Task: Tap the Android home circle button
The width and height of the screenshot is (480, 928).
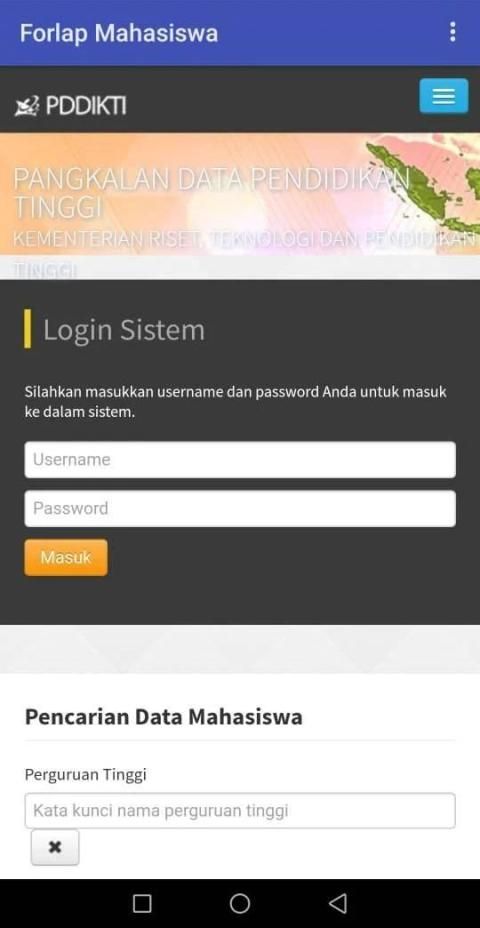Action: 240,904
